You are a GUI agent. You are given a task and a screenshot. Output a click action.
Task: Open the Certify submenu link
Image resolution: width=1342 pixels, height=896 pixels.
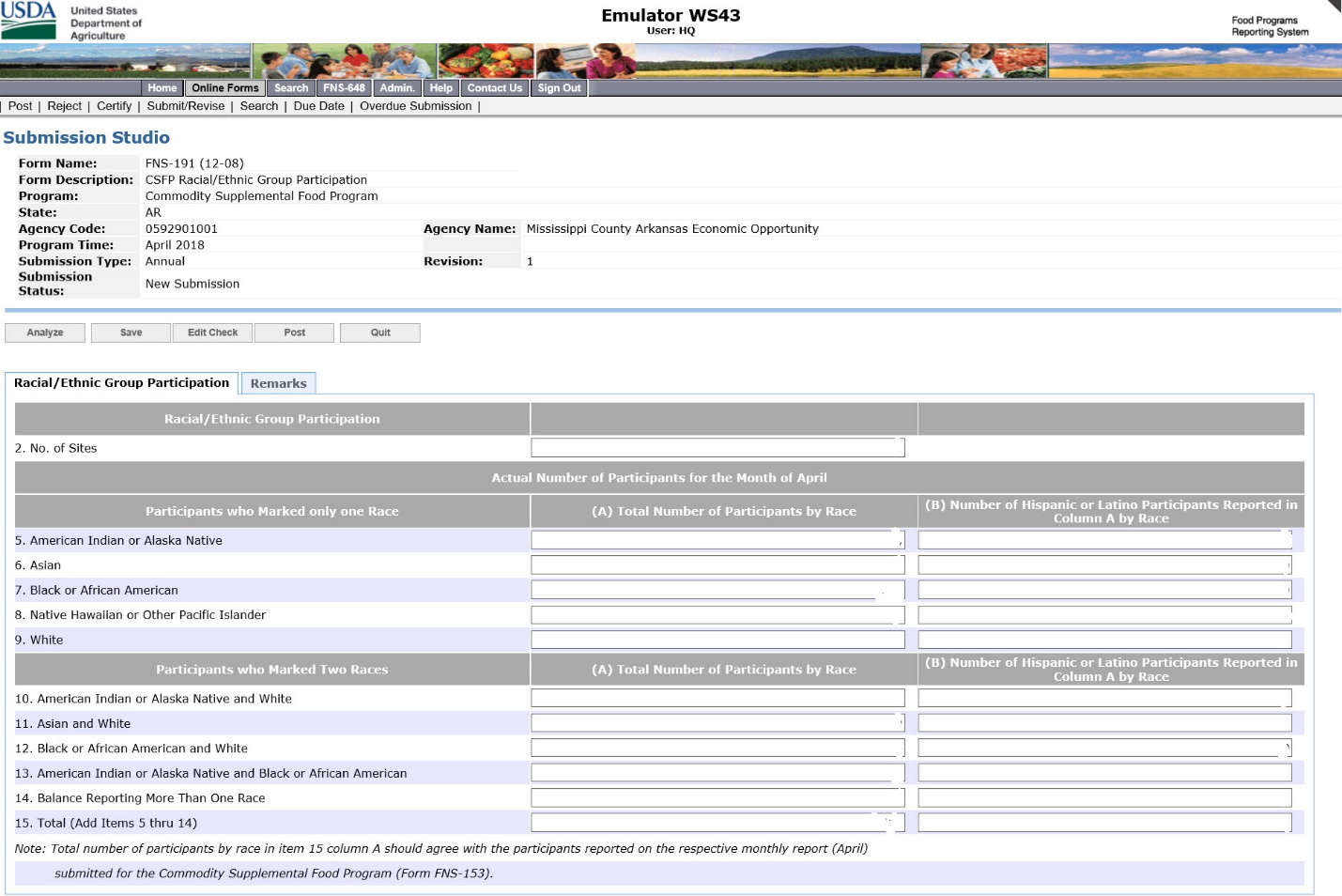tap(114, 106)
